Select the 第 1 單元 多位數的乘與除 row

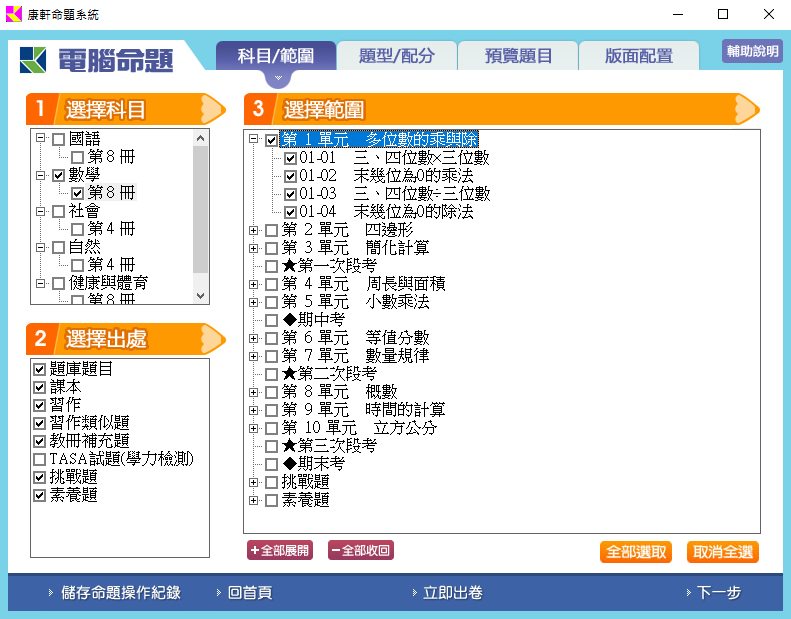click(x=379, y=139)
